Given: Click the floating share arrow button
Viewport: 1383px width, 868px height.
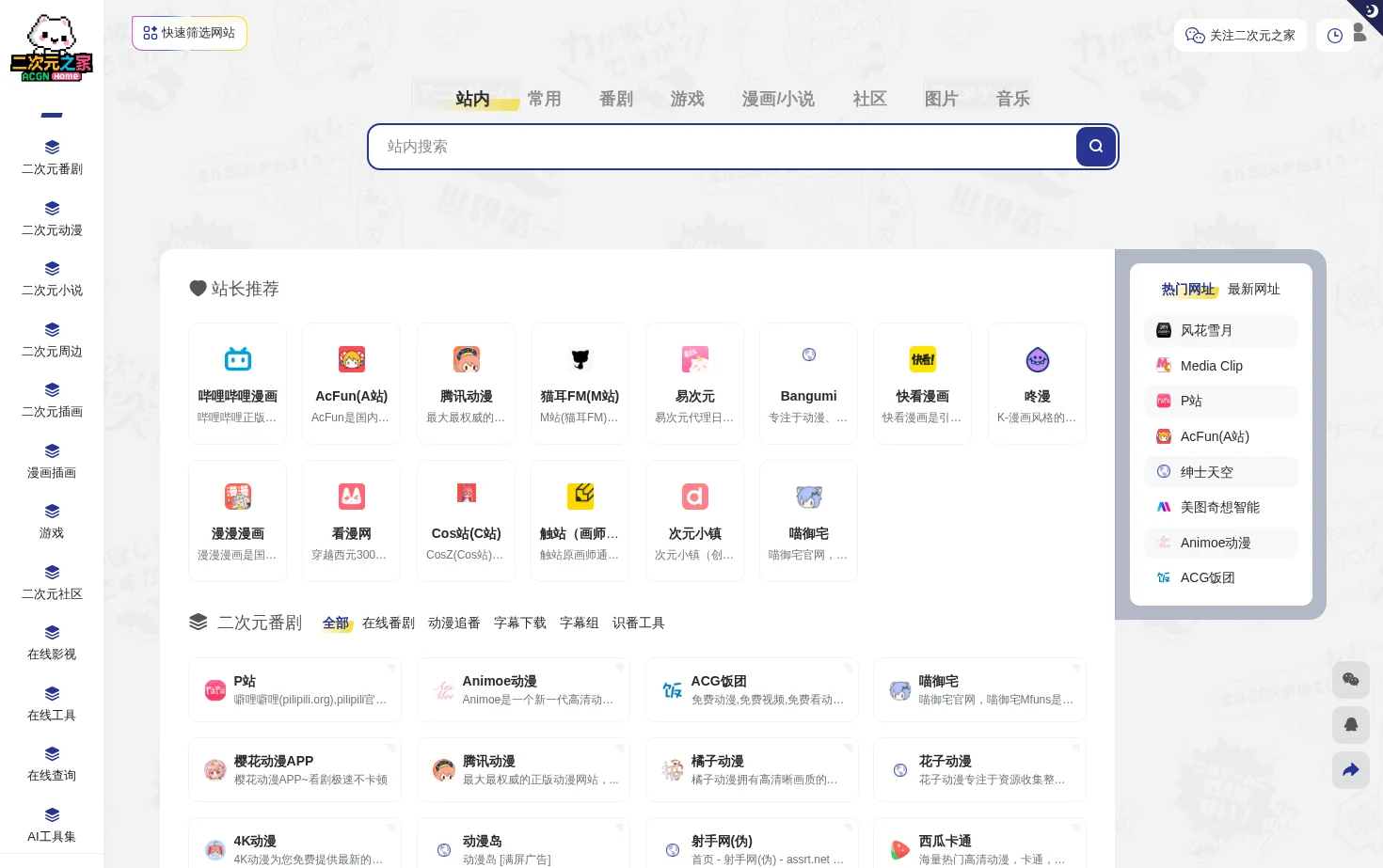Looking at the screenshot, I should [1351, 770].
